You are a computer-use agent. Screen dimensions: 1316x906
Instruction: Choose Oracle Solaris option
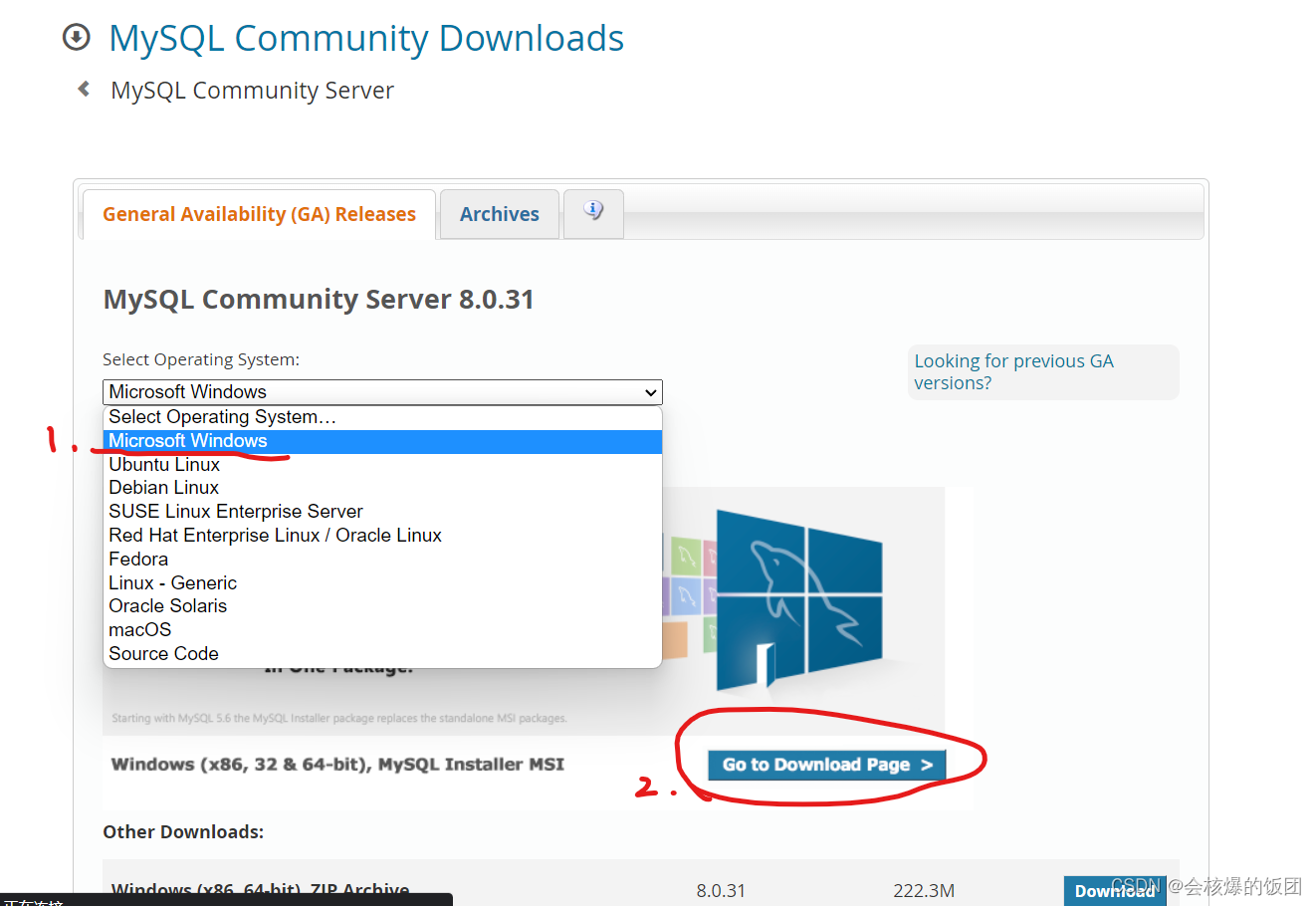pyautogui.click(x=382, y=606)
